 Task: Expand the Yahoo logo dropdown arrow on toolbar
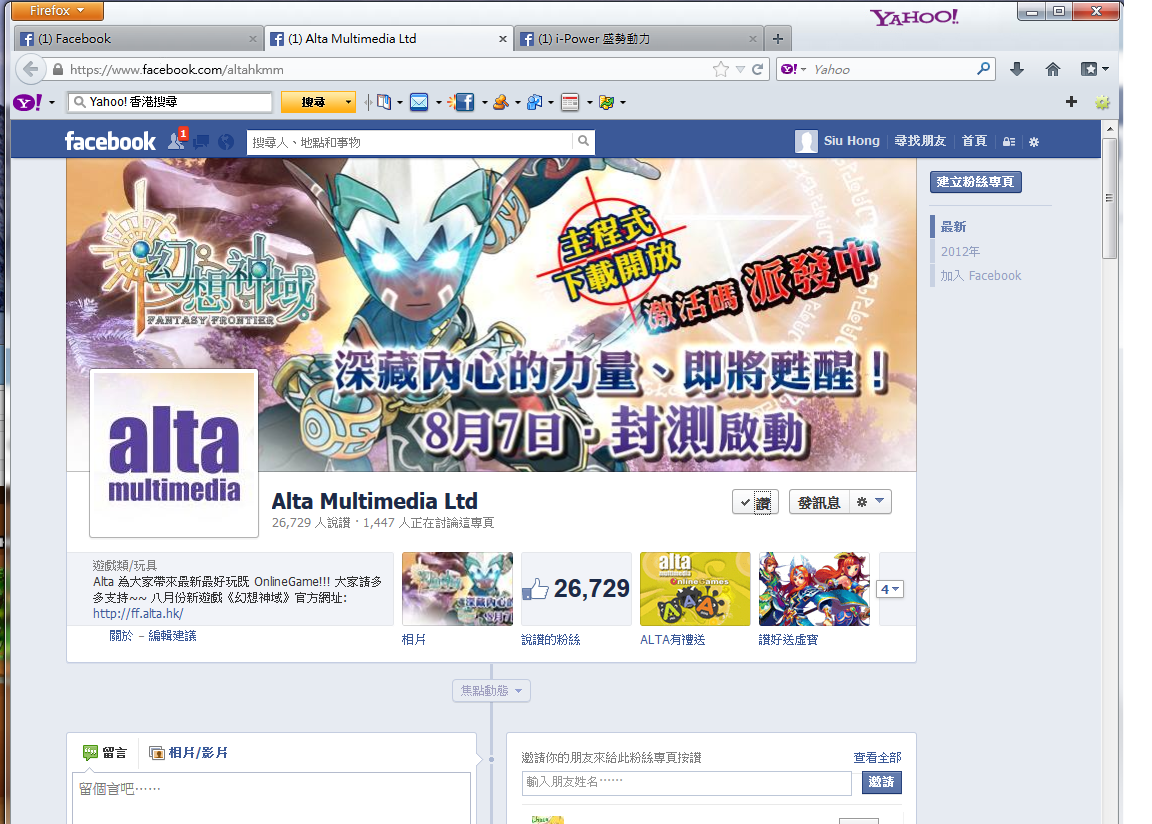click(51, 103)
